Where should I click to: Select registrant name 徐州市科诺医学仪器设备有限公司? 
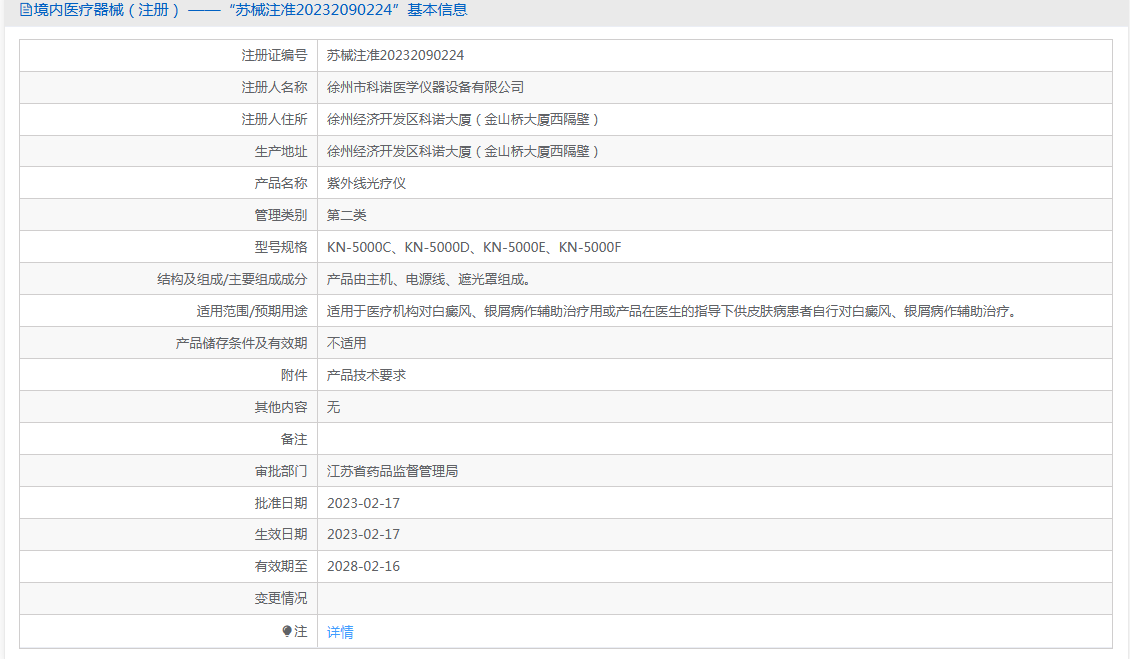[425, 87]
